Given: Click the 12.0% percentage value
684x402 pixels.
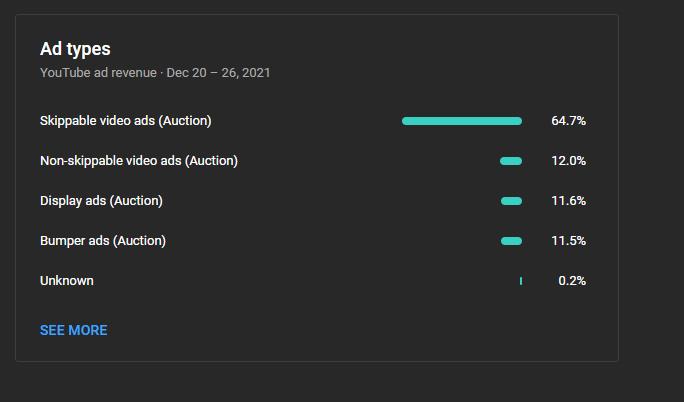Looking at the screenshot, I should click(x=568, y=161).
